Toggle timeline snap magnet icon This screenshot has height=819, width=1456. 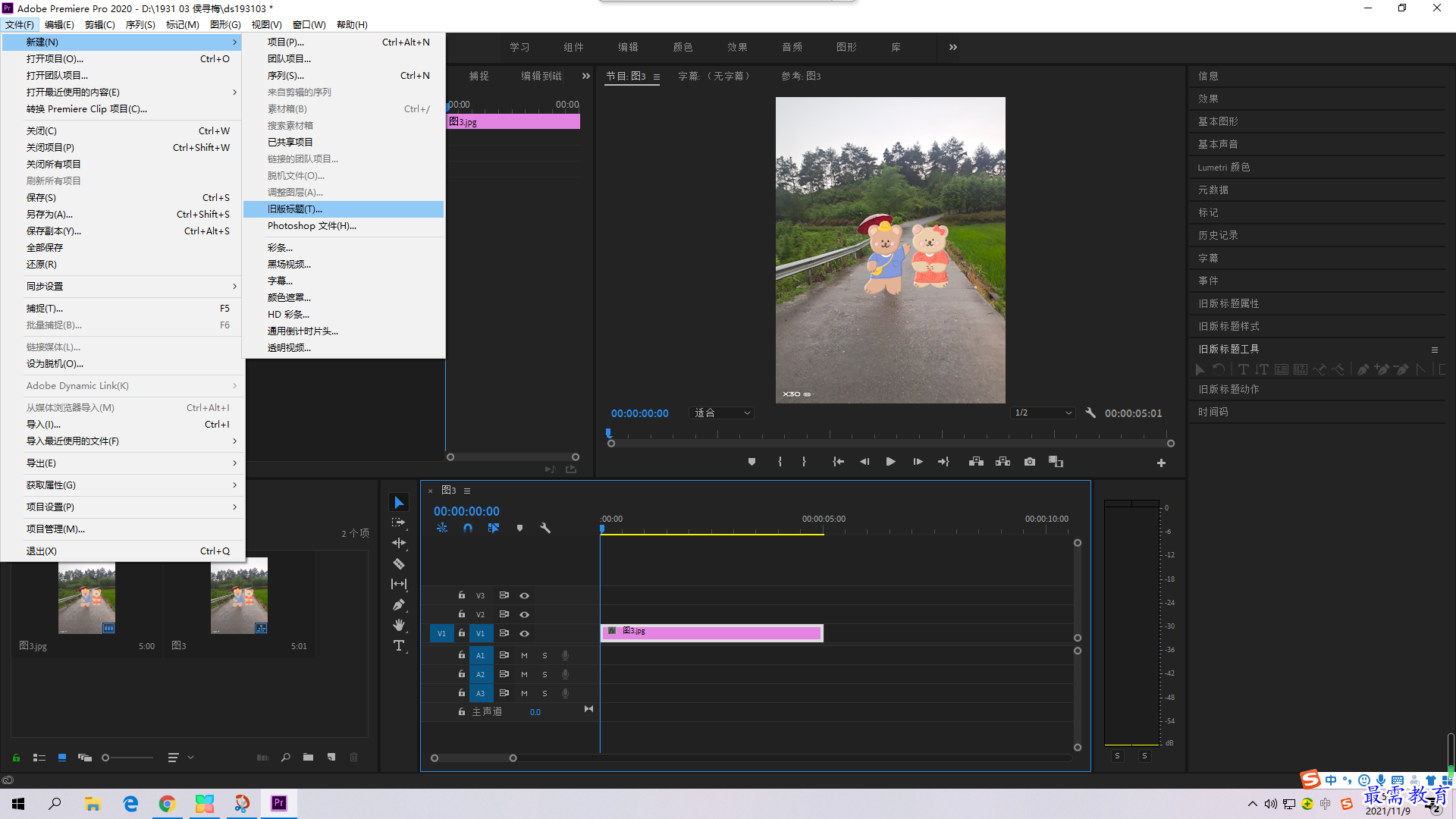point(468,528)
